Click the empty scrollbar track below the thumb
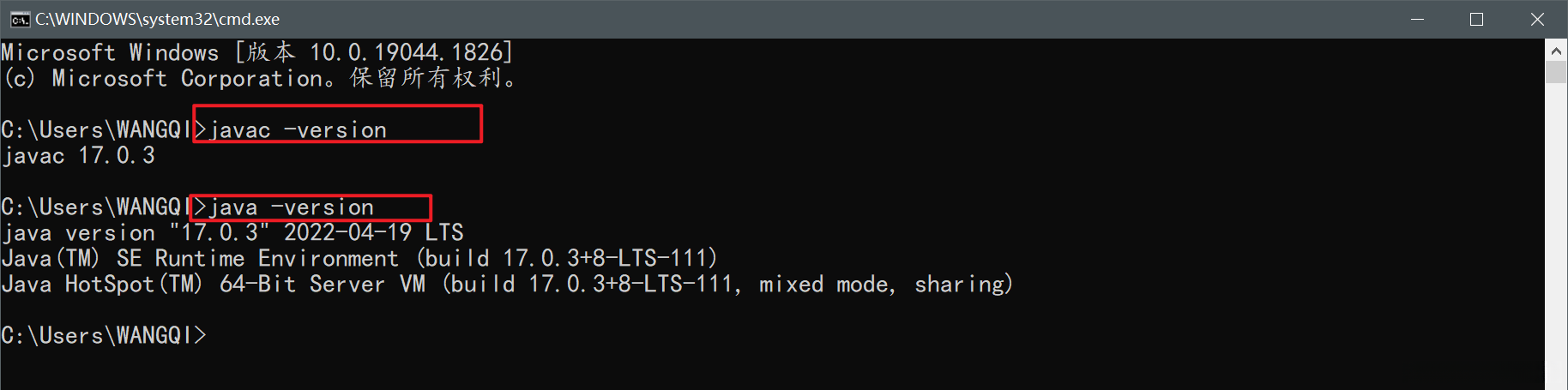The image size is (1568, 390). click(x=1556, y=240)
